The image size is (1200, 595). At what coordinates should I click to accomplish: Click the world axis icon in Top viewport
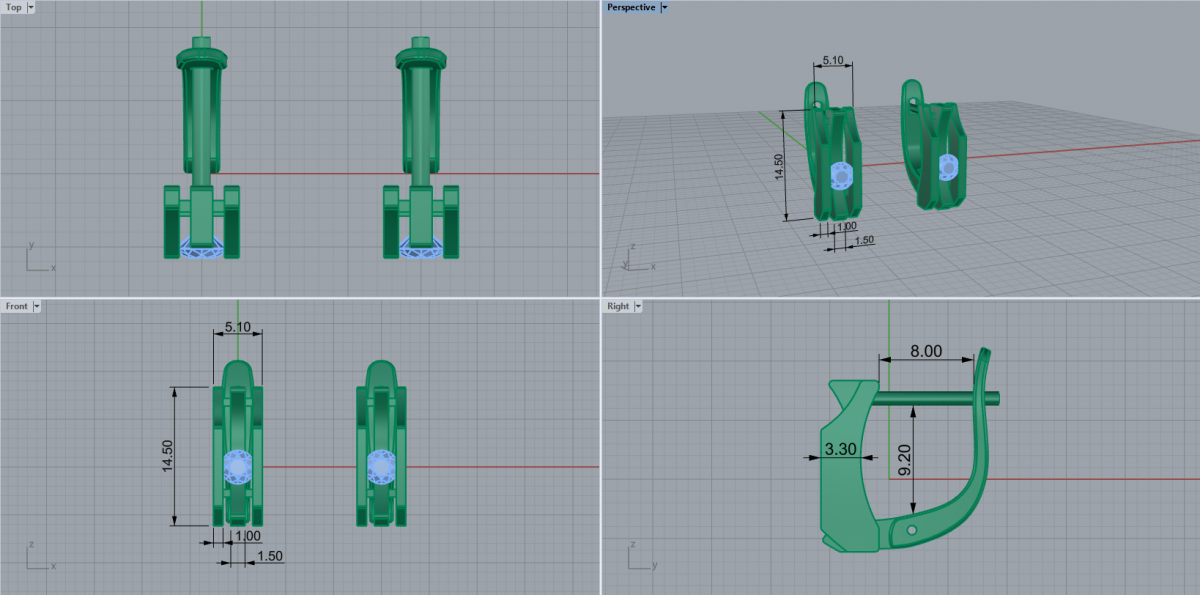tap(38, 258)
